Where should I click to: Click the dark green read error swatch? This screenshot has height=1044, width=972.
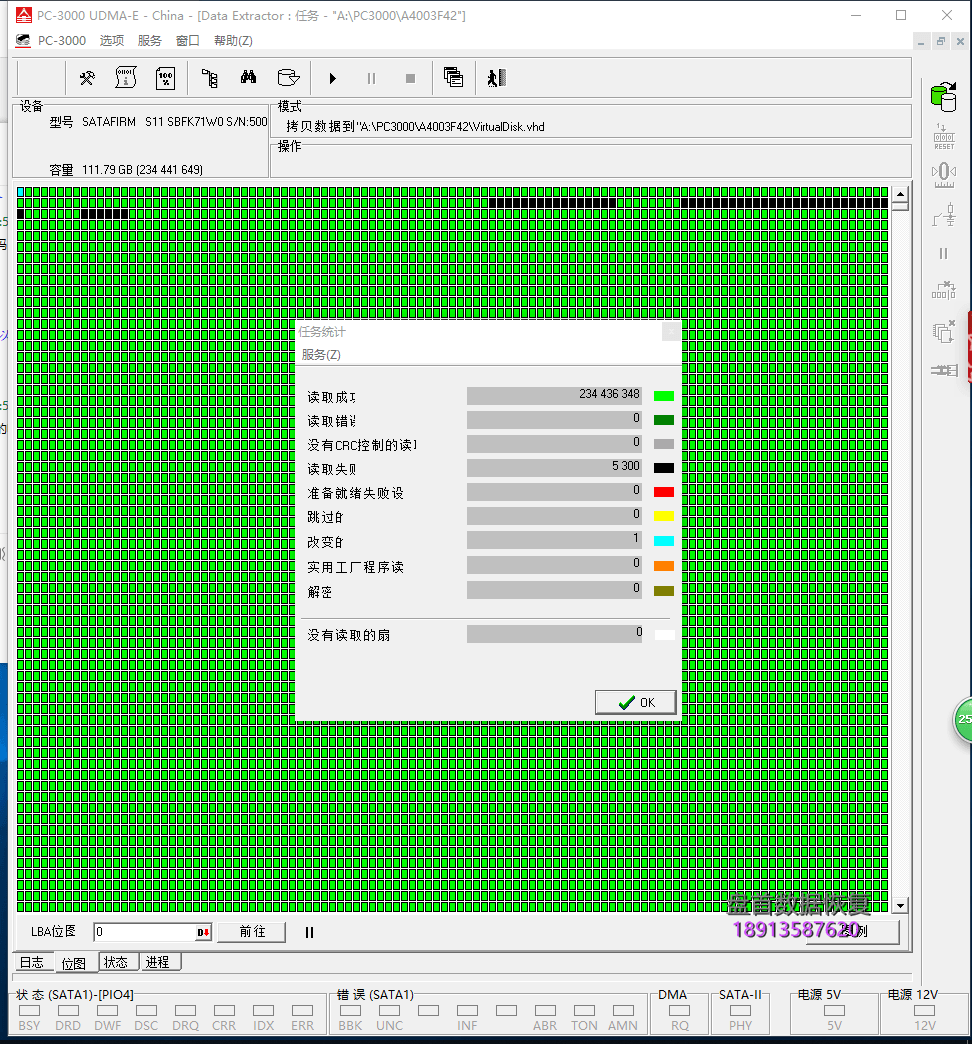(664, 420)
